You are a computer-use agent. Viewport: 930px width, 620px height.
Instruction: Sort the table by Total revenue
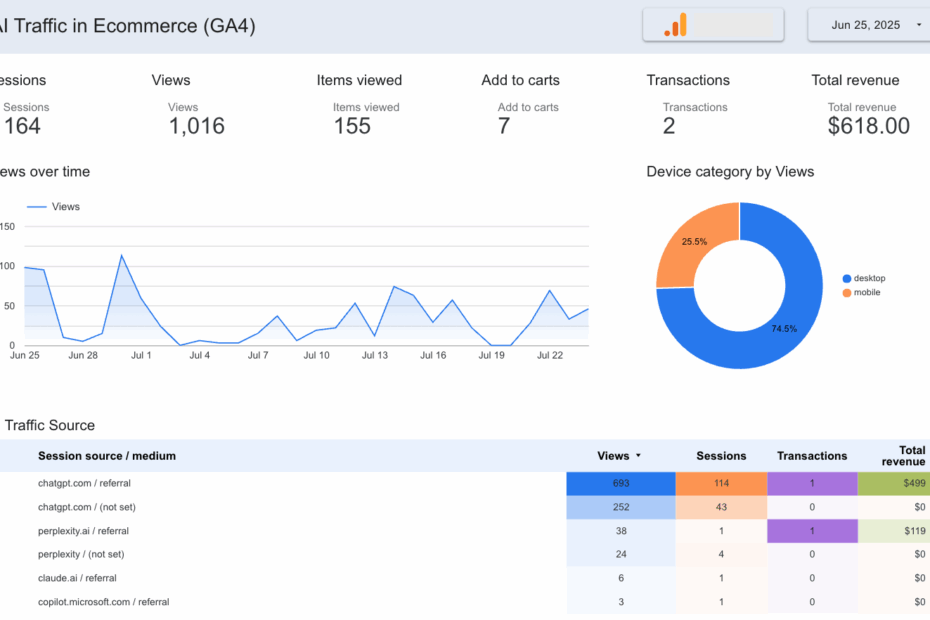[x=901, y=455]
